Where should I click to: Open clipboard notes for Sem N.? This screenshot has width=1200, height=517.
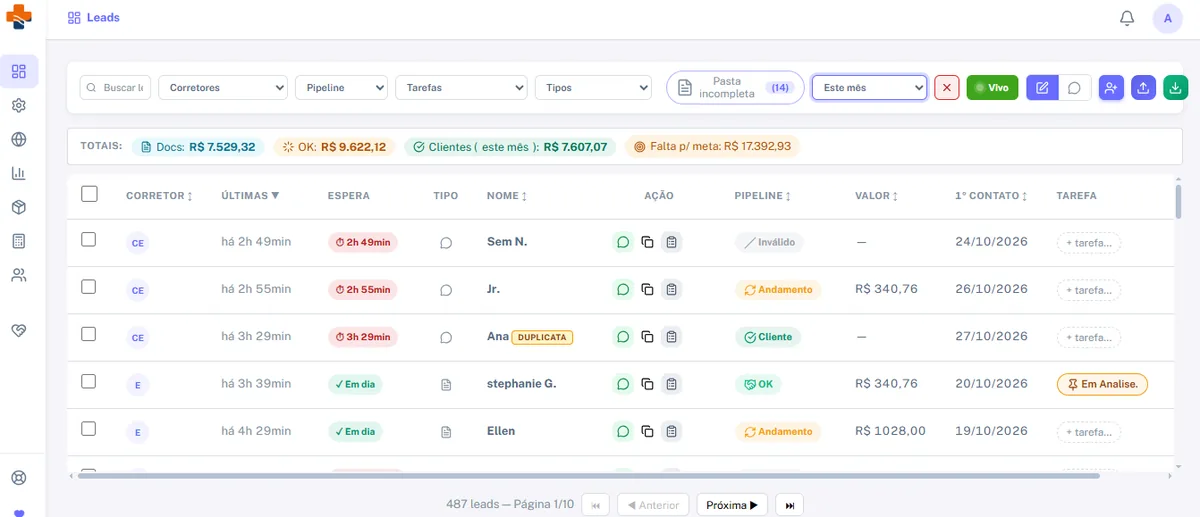672,242
